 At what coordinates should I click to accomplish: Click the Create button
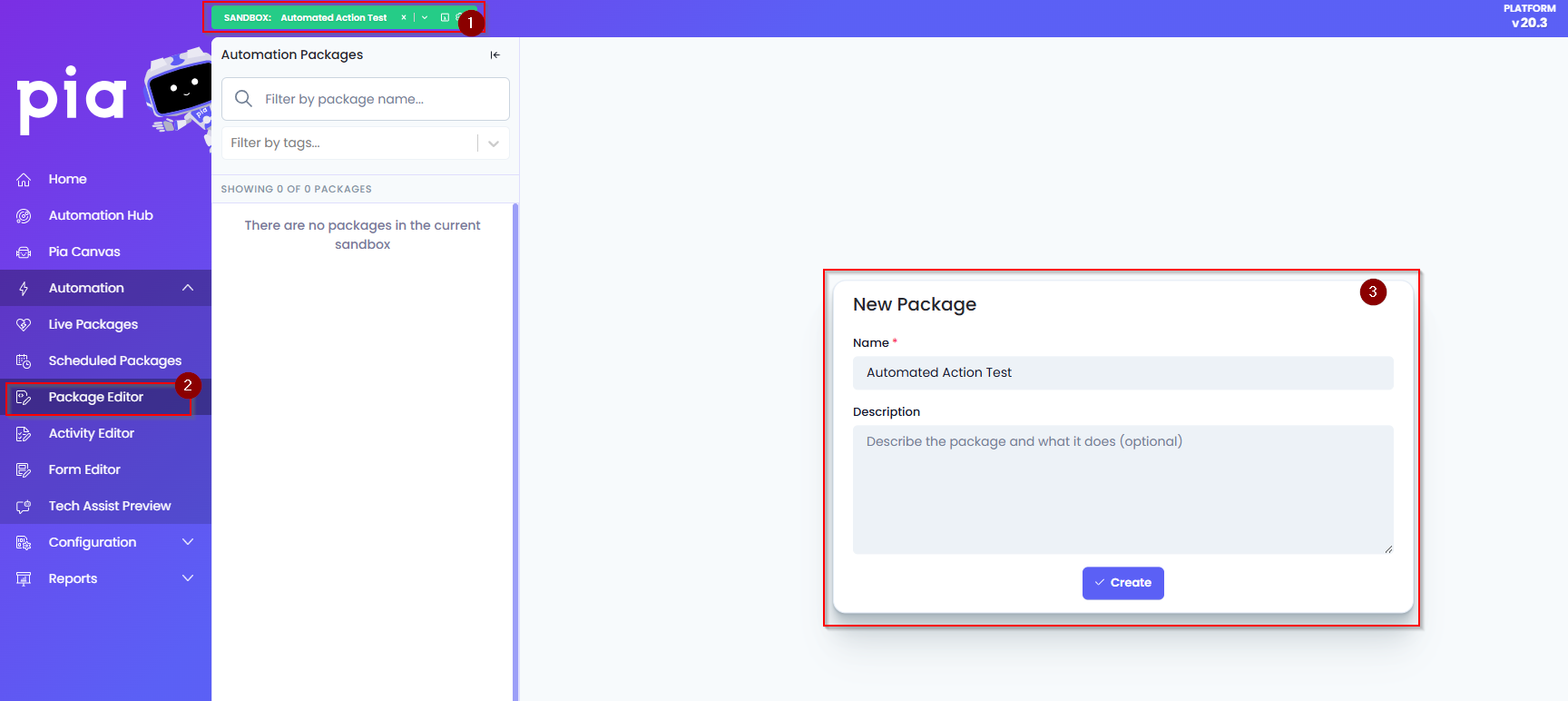point(1122,583)
